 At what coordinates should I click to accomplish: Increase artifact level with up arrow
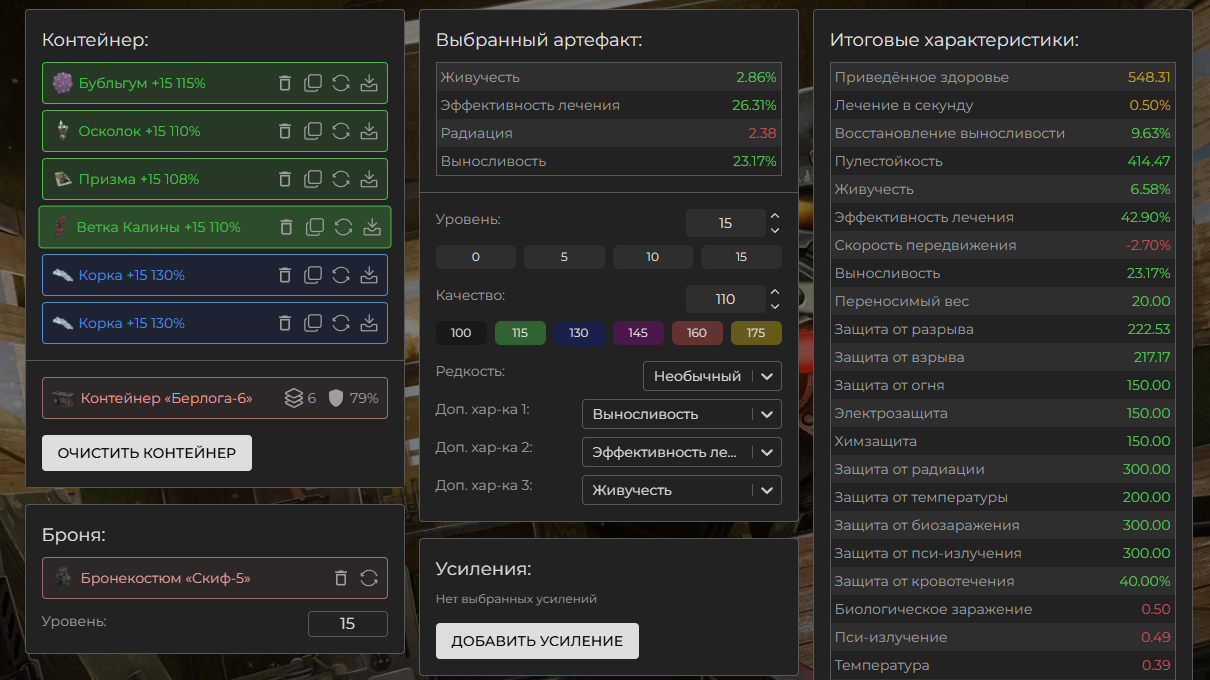pos(774,216)
